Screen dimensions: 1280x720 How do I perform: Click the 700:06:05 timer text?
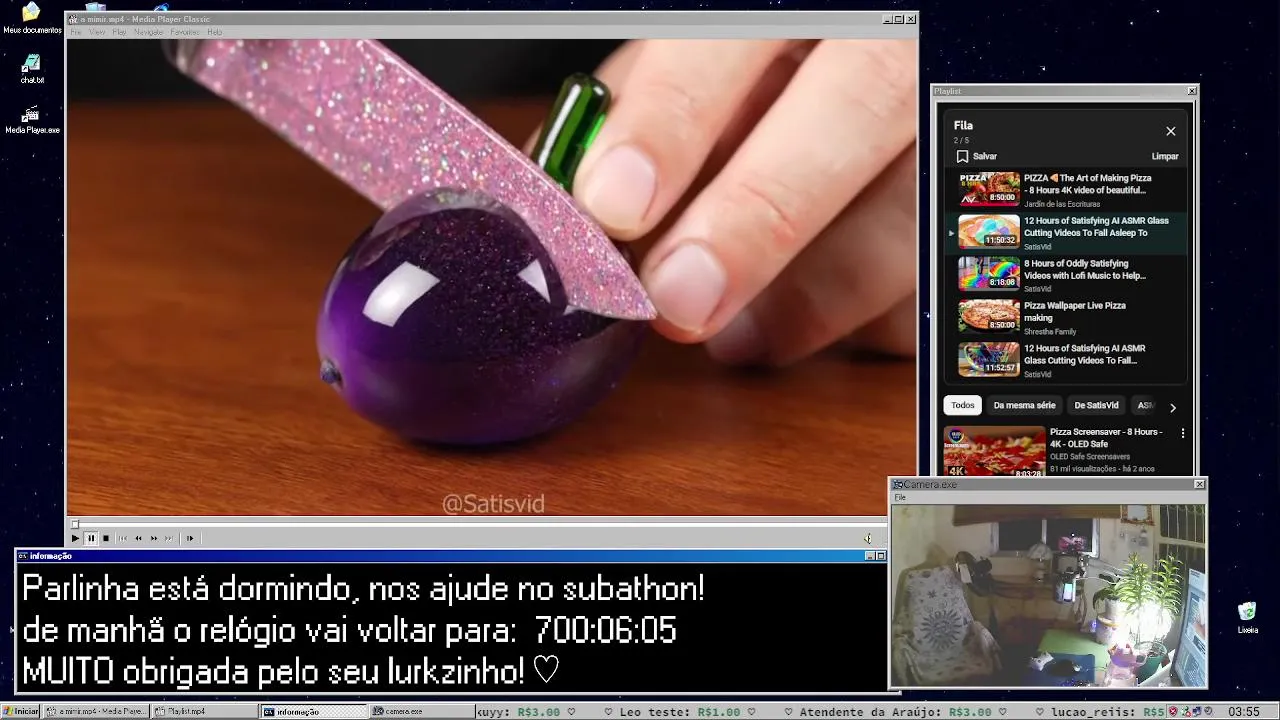tap(605, 630)
